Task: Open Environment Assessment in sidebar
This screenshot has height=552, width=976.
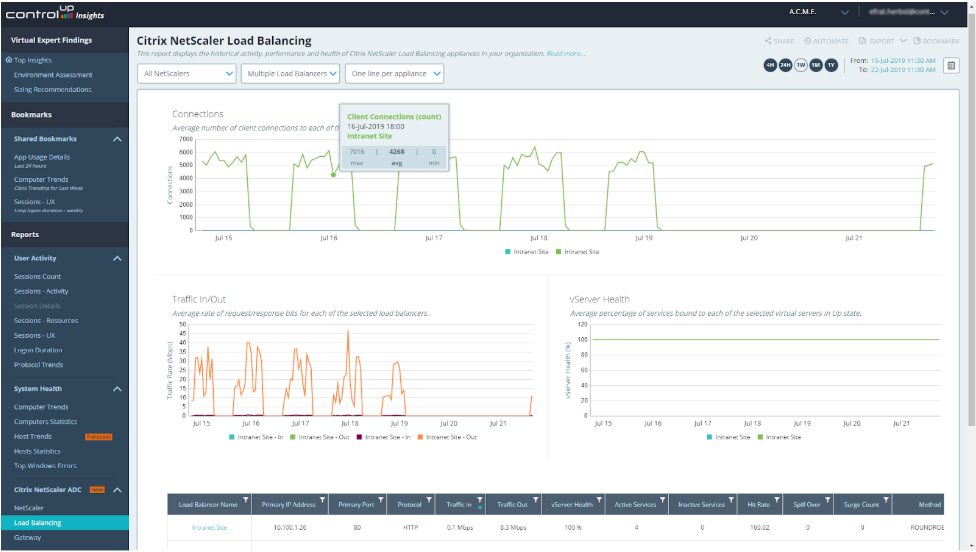Action: [53, 75]
